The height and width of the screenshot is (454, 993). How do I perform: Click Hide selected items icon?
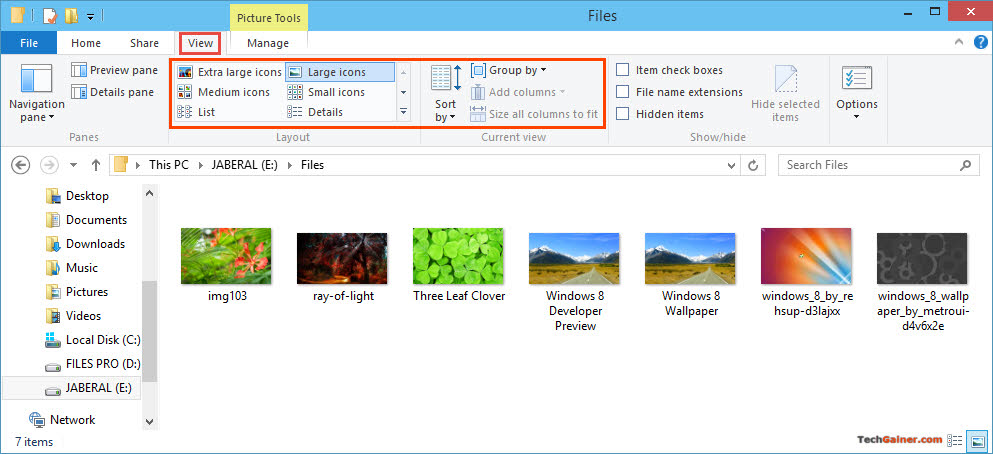785,79
